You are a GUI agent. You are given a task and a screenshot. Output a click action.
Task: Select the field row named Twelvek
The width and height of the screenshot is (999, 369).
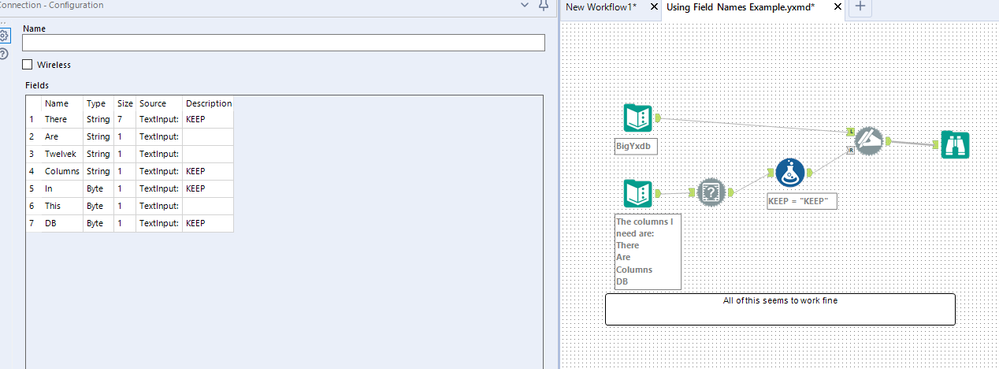point(130,154)
